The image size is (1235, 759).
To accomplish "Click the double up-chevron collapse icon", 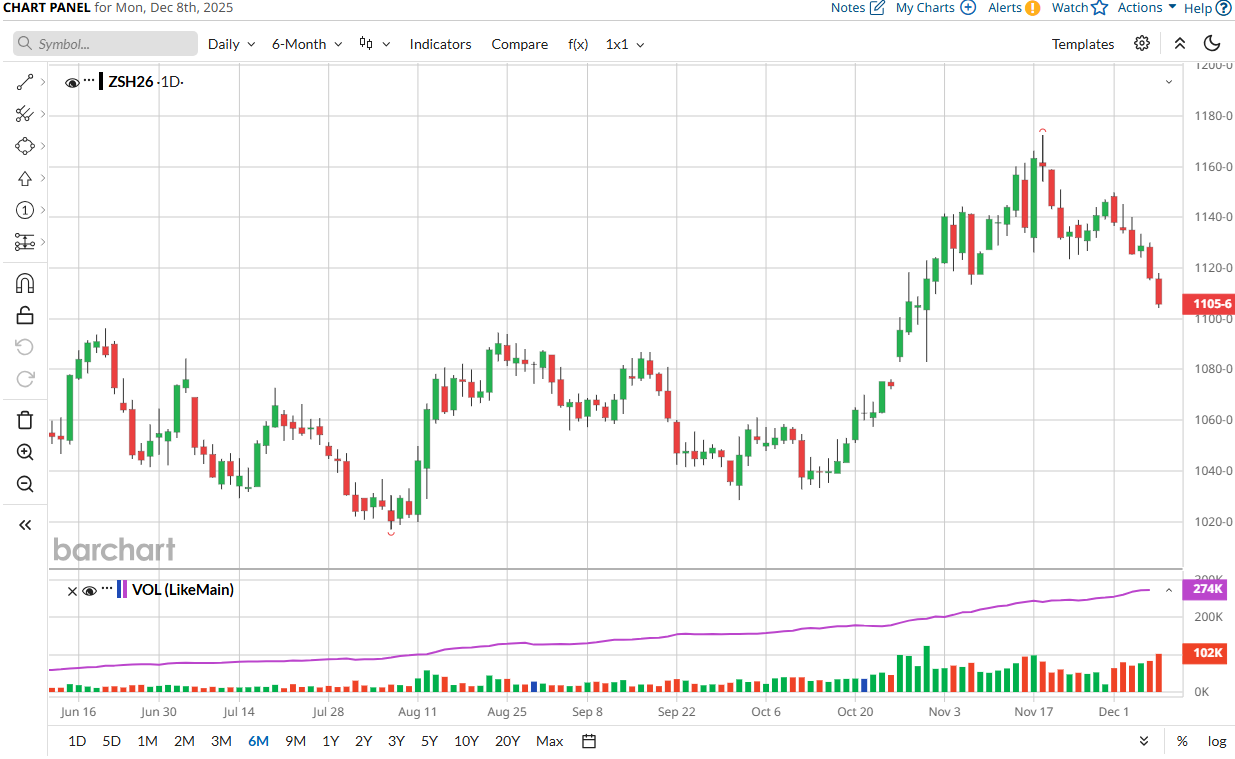I will pos(1180,43).
